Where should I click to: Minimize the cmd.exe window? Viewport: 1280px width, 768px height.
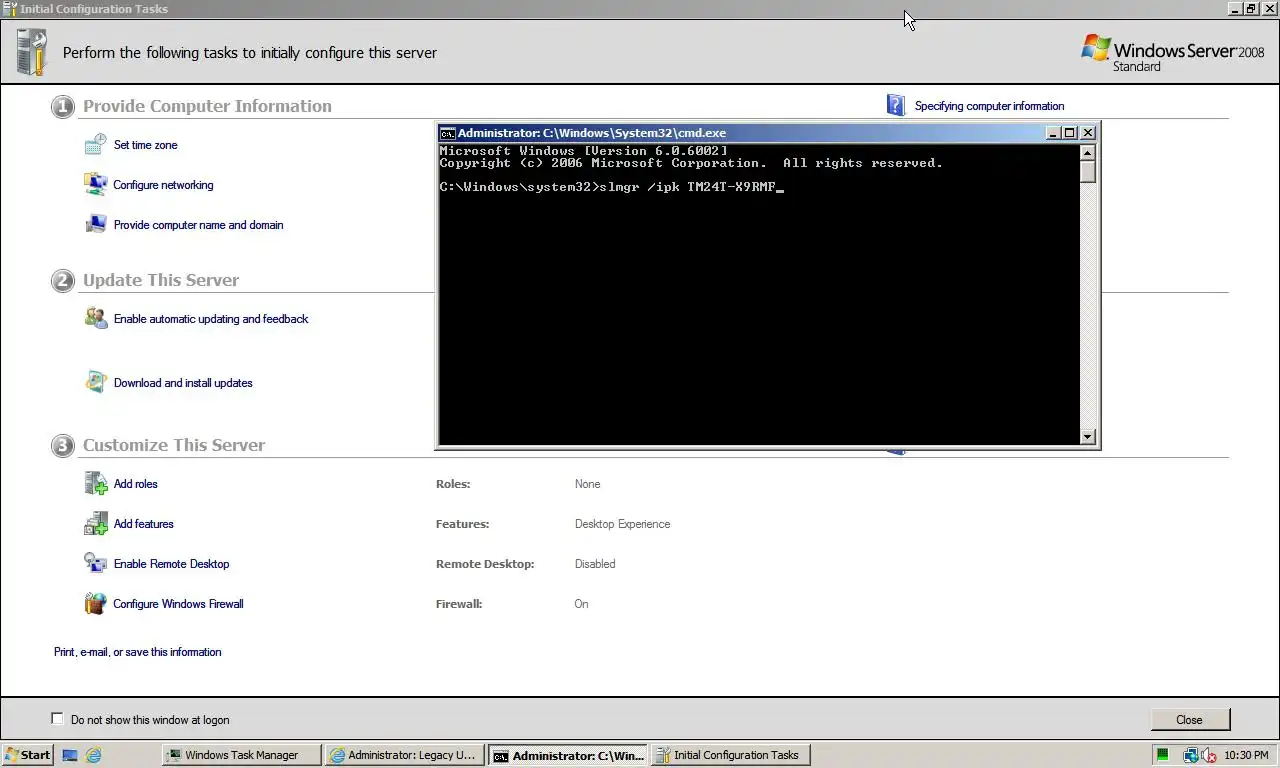coord(1053,133)
